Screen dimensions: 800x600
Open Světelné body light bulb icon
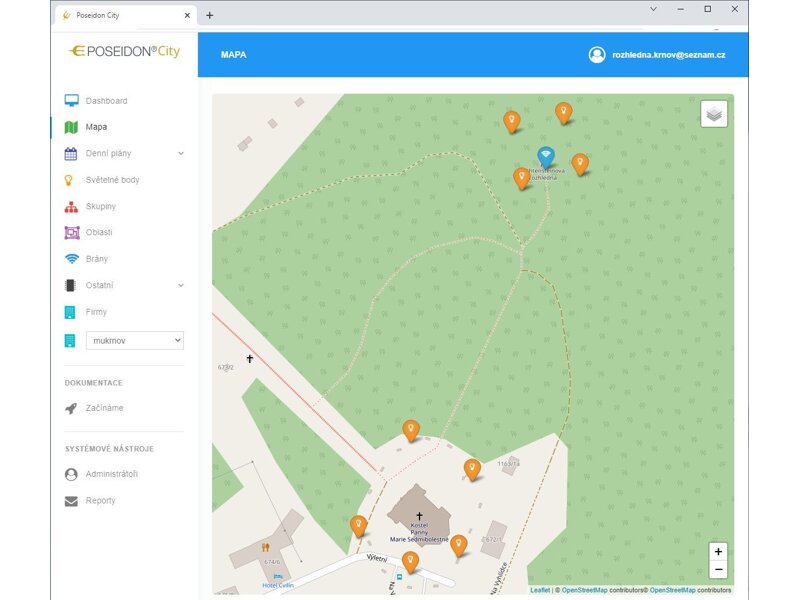pyautogui.click(x=70, y=180)
